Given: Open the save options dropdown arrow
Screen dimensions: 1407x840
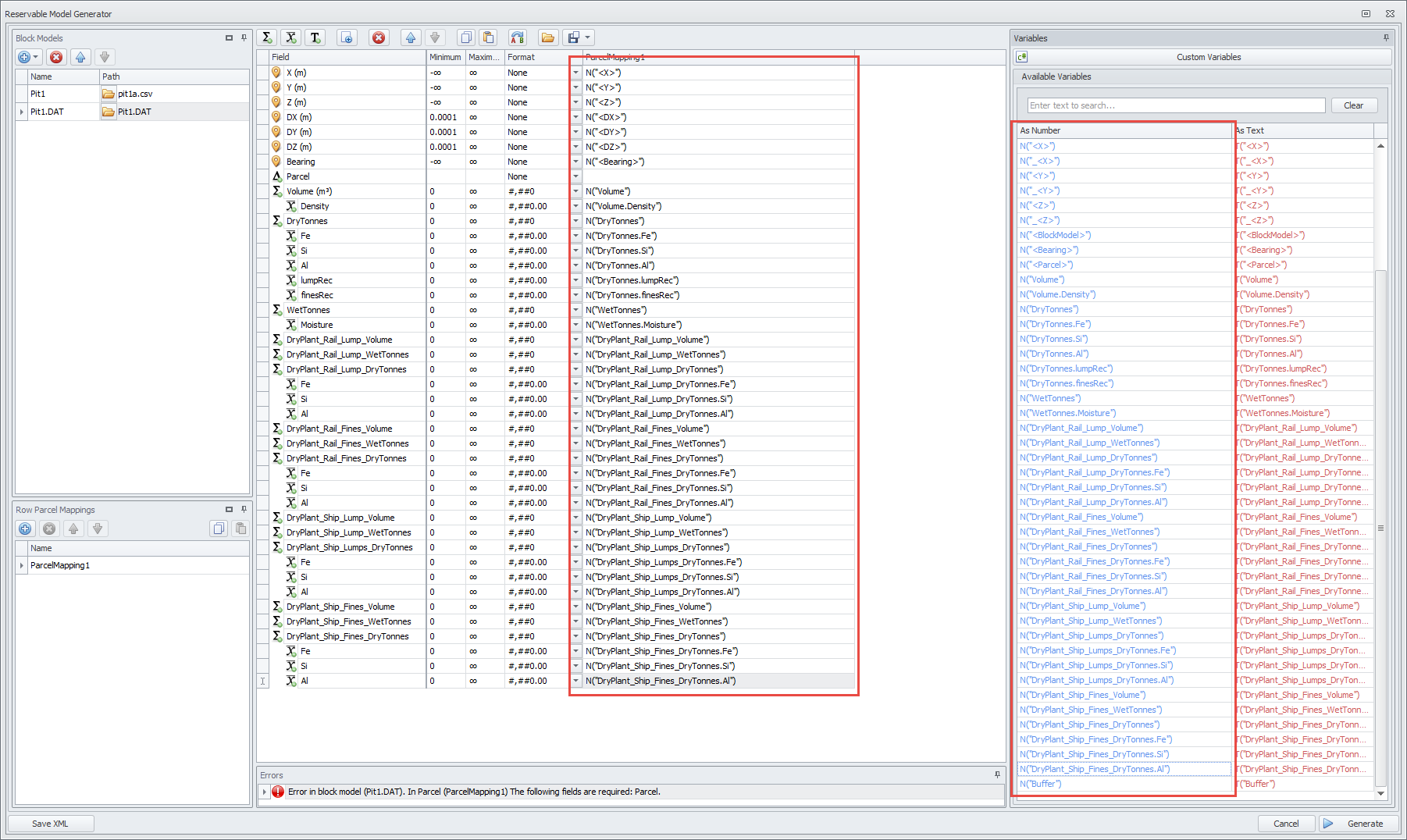Looking at the screenshot, I should click(588, 37).
